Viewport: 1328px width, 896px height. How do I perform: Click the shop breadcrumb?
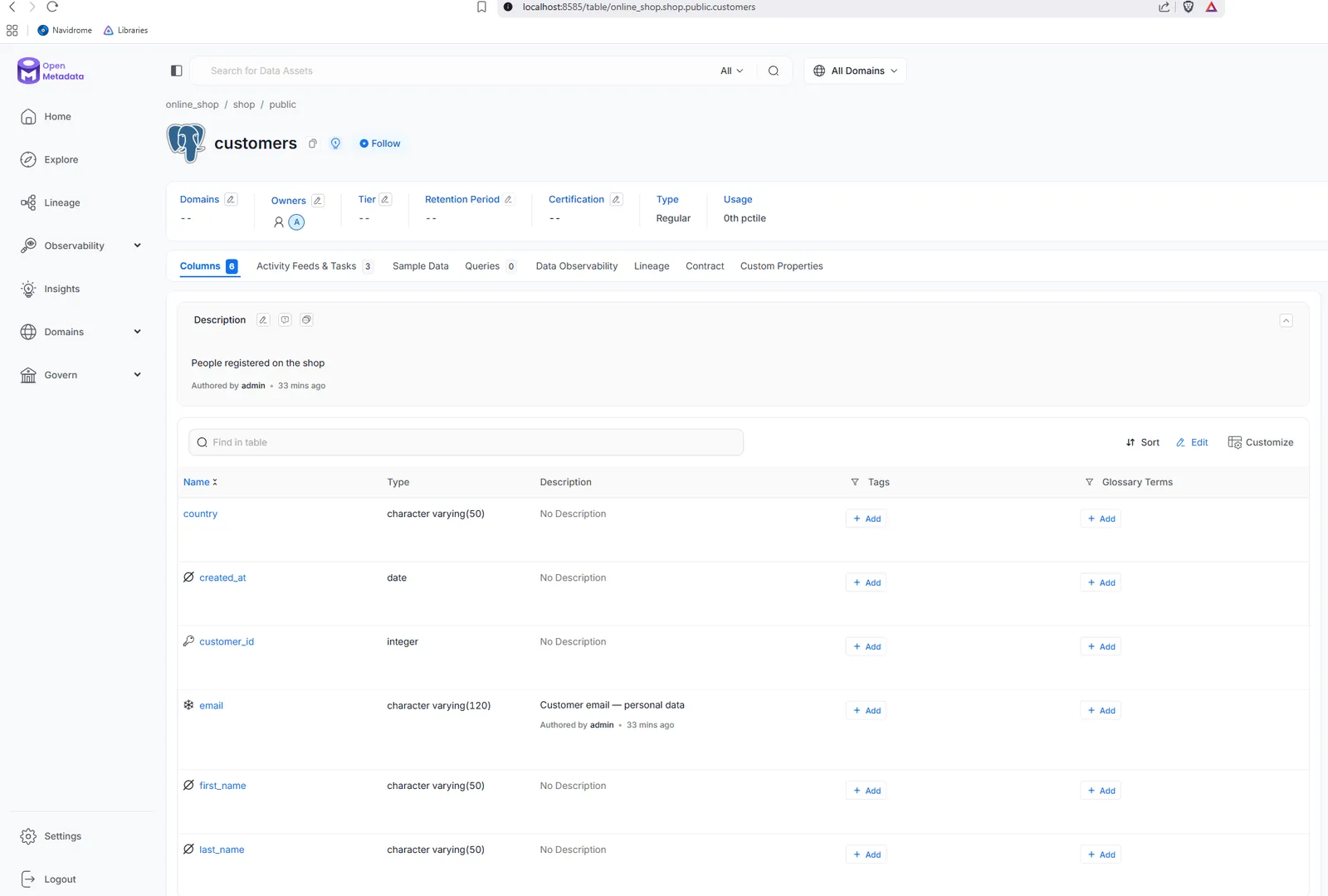(244, 105)
